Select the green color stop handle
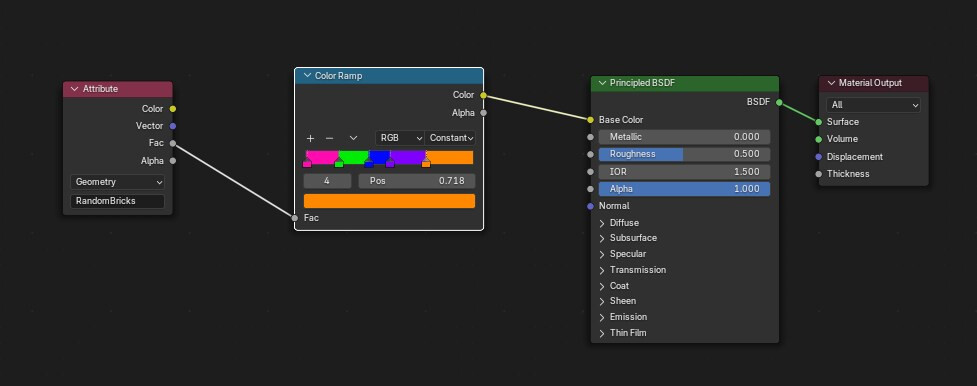 pos(339,163)
